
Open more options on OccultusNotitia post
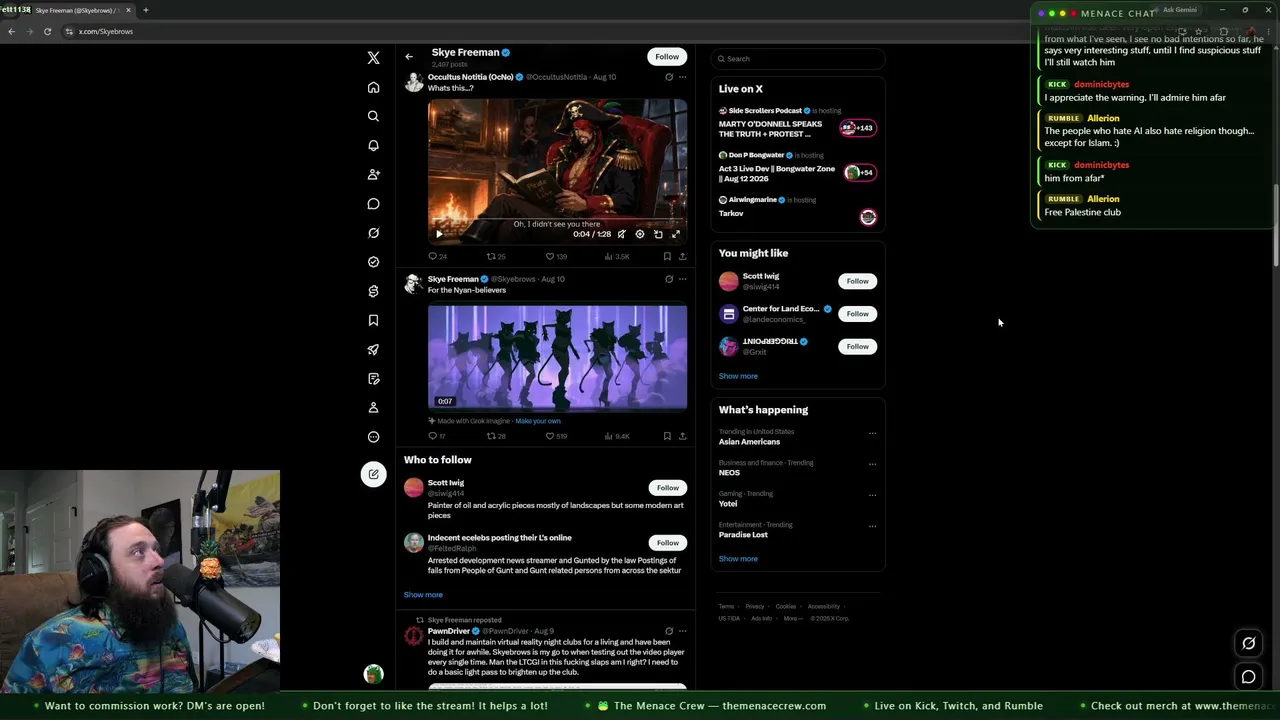(683, 77)
